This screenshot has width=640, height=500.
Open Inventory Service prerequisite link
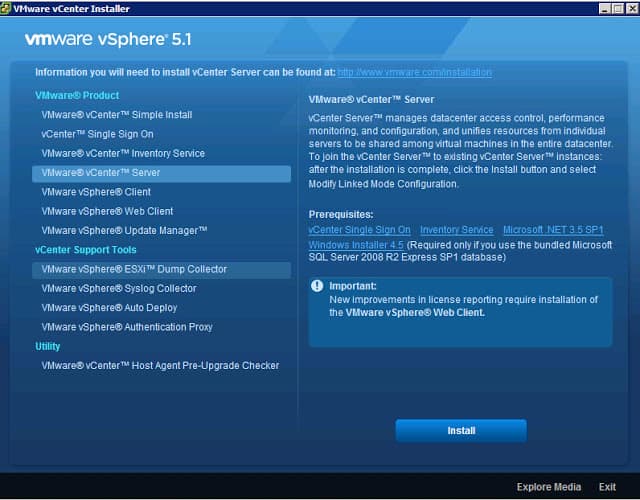click(x=456, y=230)
